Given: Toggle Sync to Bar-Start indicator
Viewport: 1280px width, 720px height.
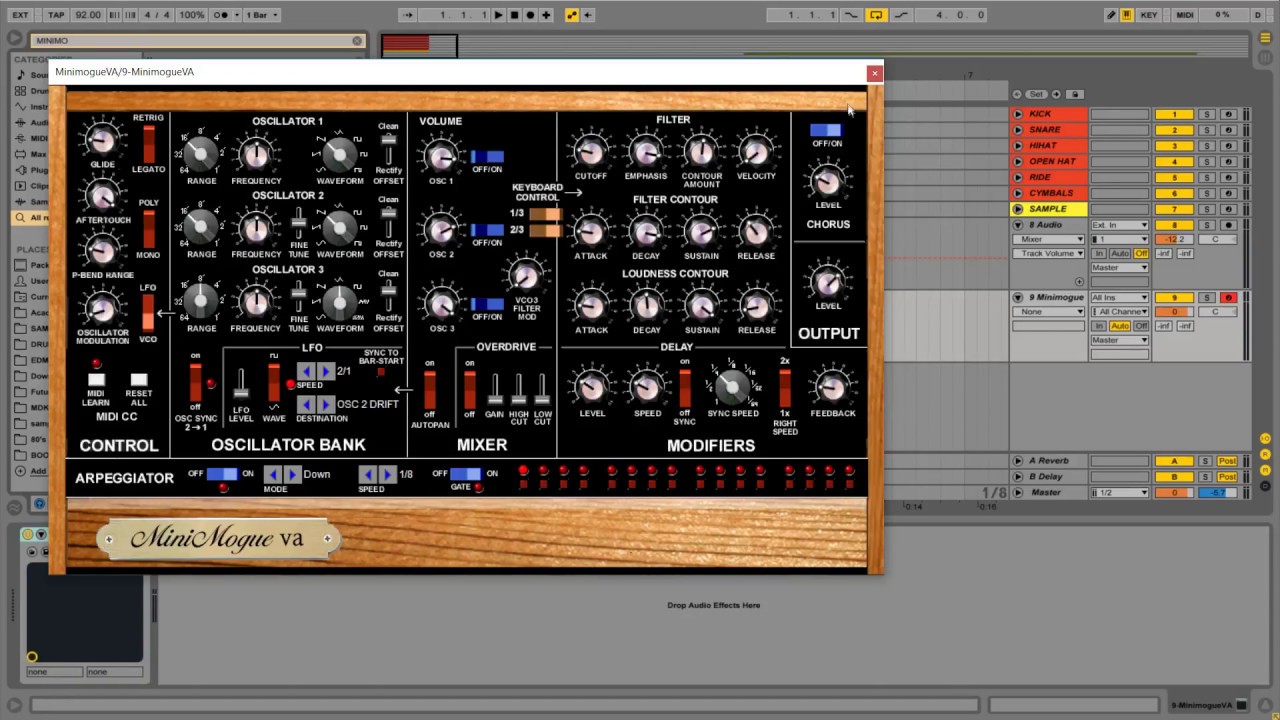Looking at the screenshot, I should (x=380, y=372).
